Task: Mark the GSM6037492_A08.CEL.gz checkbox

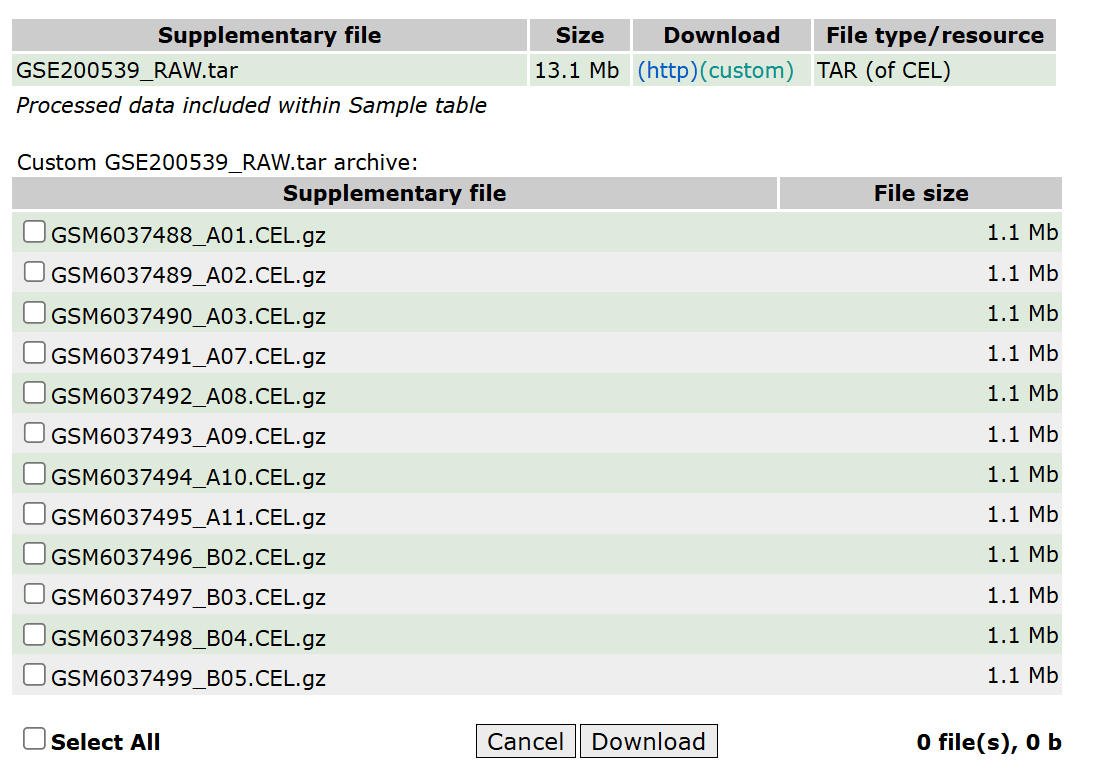Action: (34, 393)
